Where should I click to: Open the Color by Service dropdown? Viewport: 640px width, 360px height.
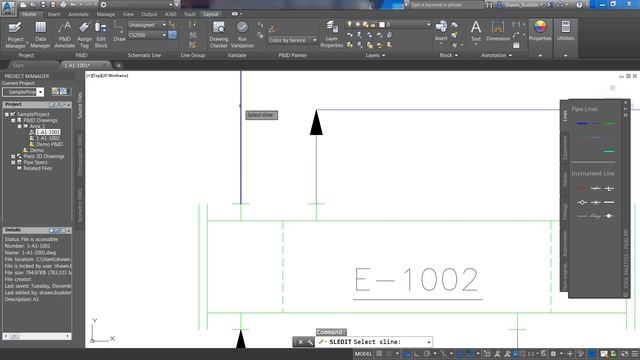pyautogui.click(x=293, y=40)
